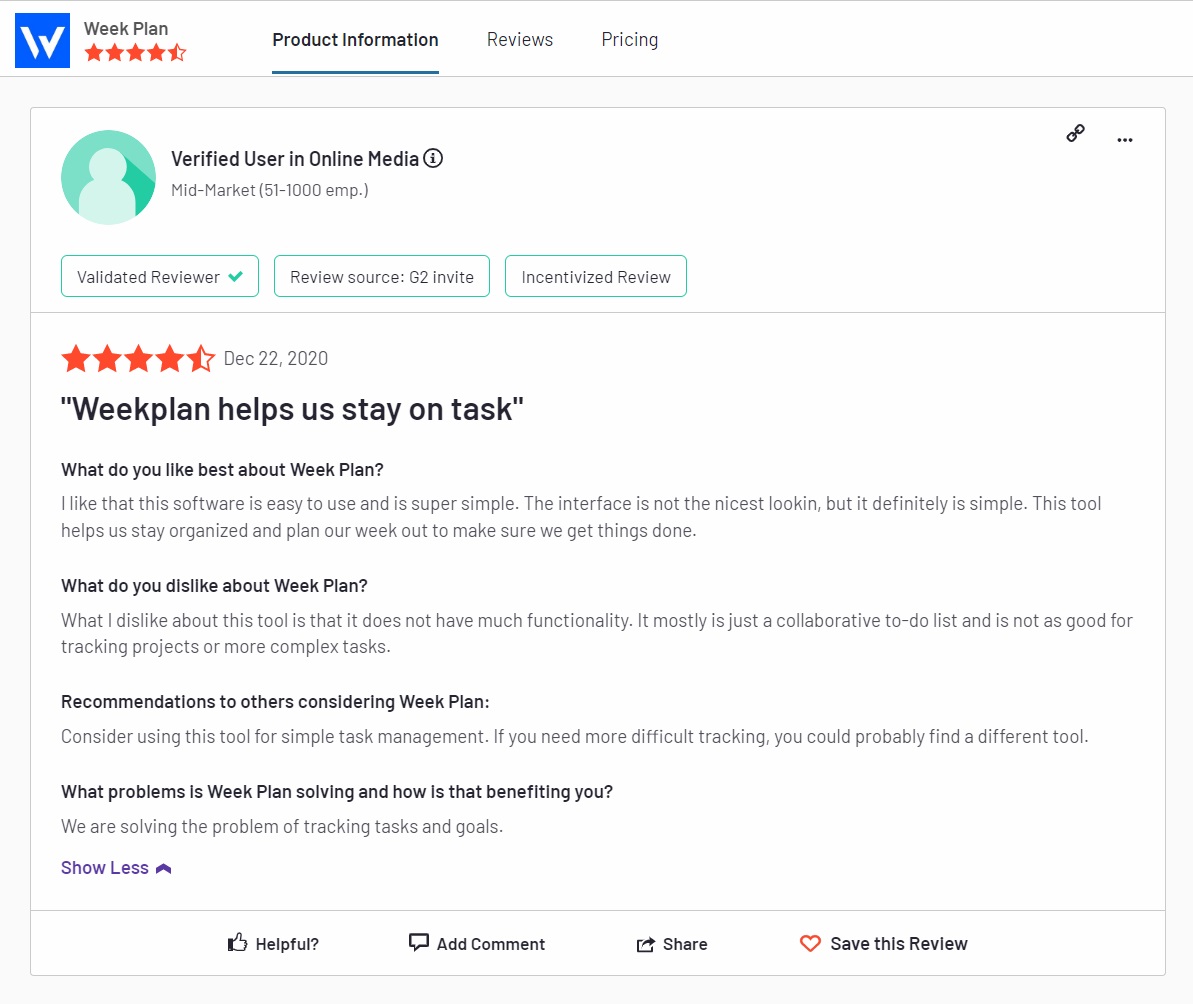Open the three-dot more options menu

[1125, 140]
